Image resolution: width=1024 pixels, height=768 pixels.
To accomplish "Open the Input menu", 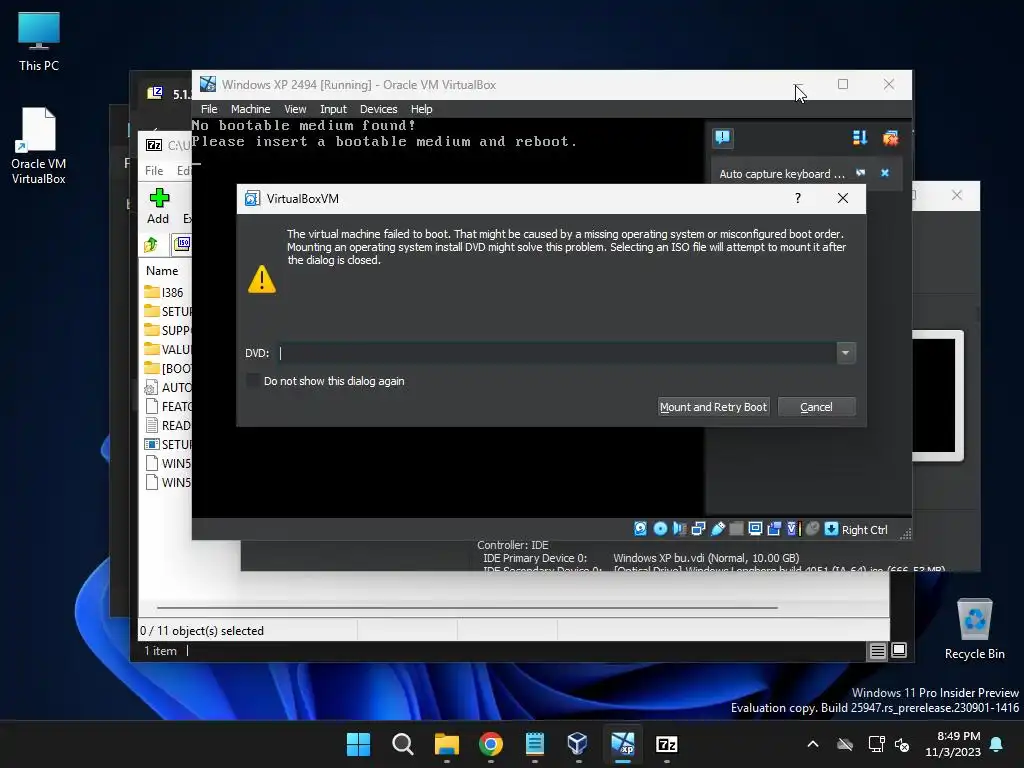I will tap(333, 109).
